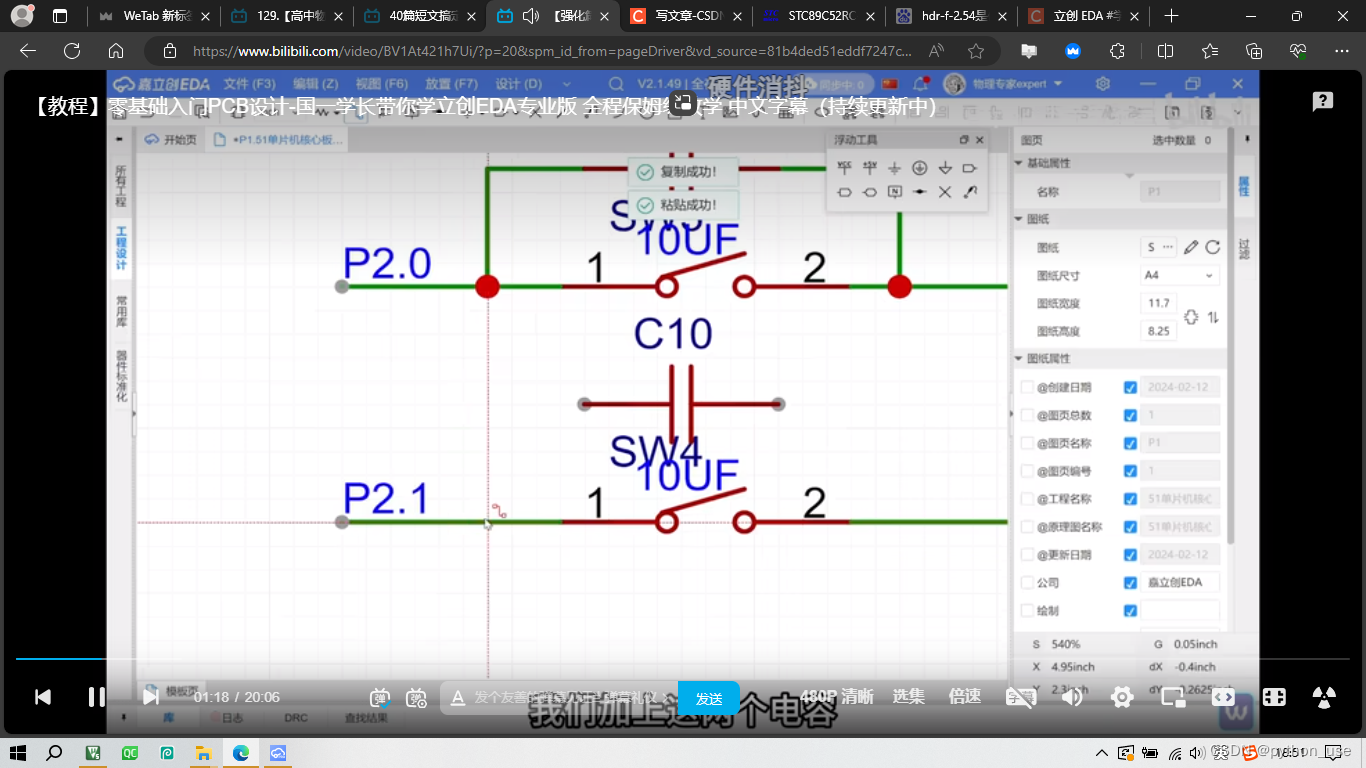
Task: Click the 公司 value field 嘉立创EDA
Action: (1180, 582)
